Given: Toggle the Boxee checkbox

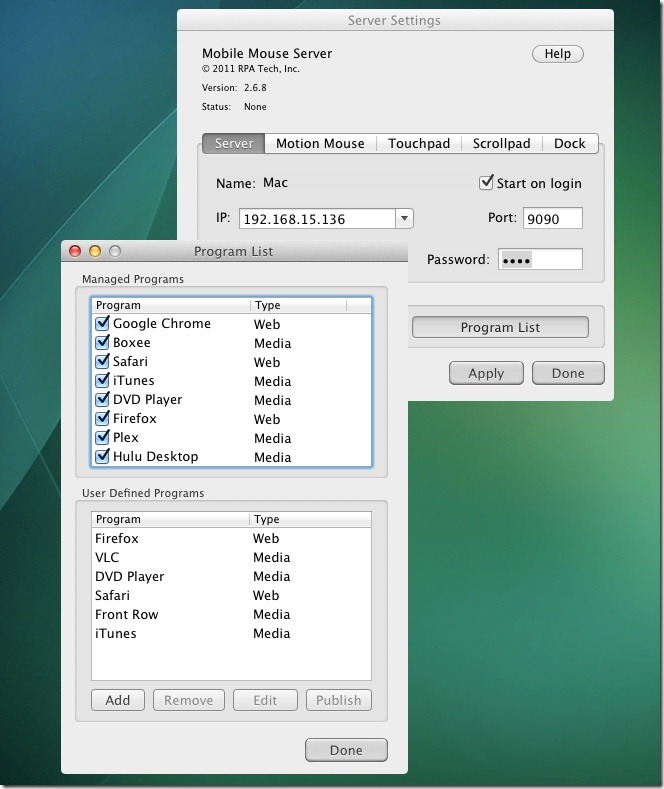Looking at the screenshot, I should point(102,342).
